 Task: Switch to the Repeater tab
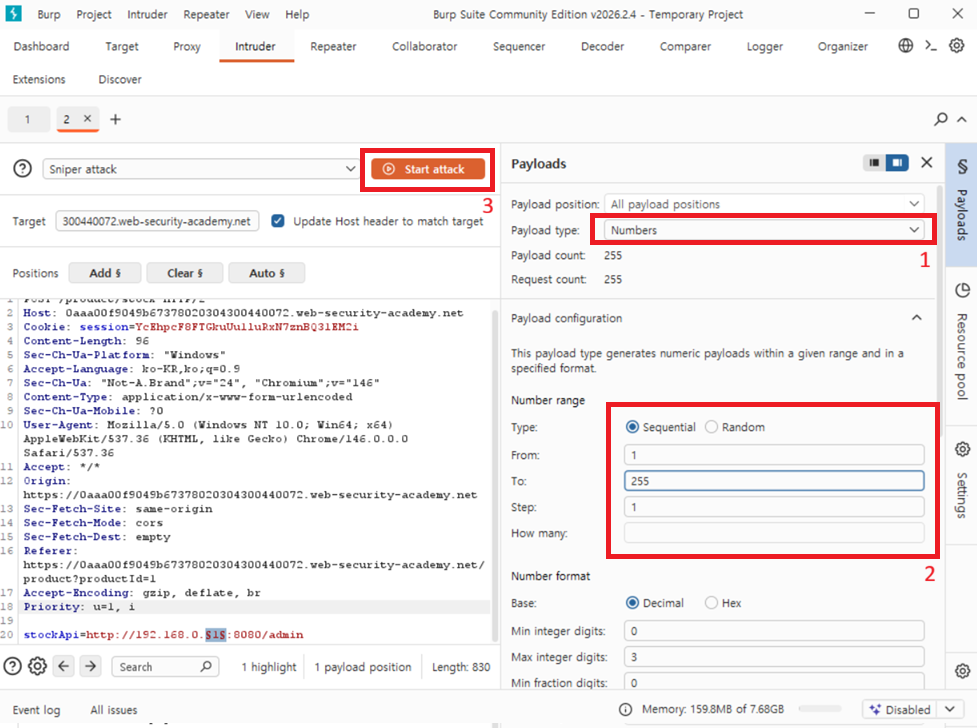pyautogui.click(x=333, y=46)
